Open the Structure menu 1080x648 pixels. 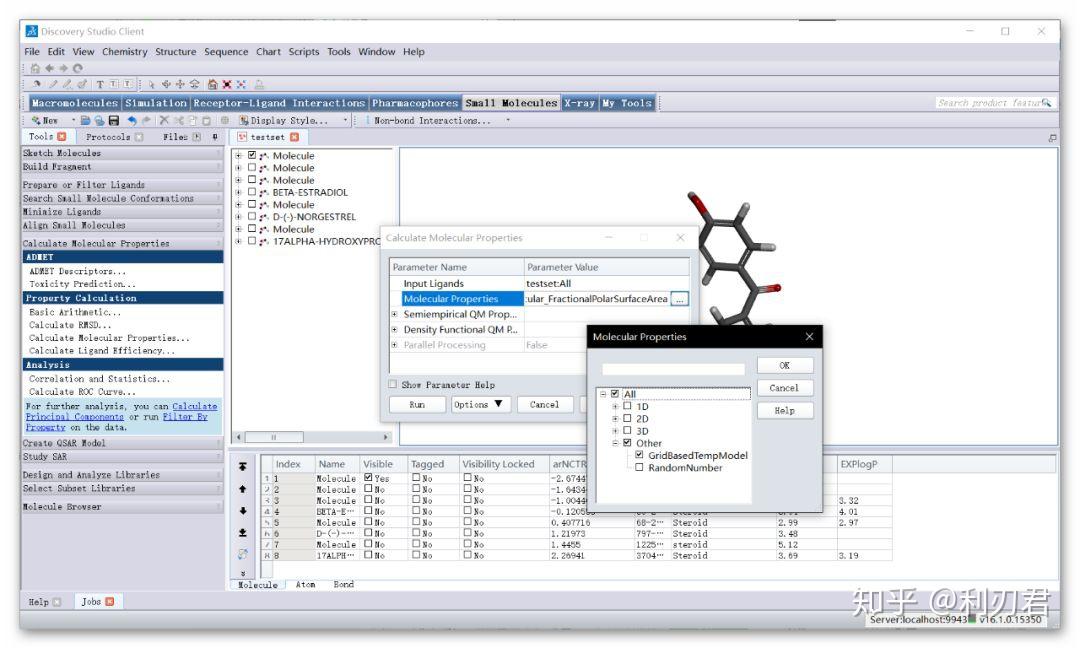(x=176, y=52)
